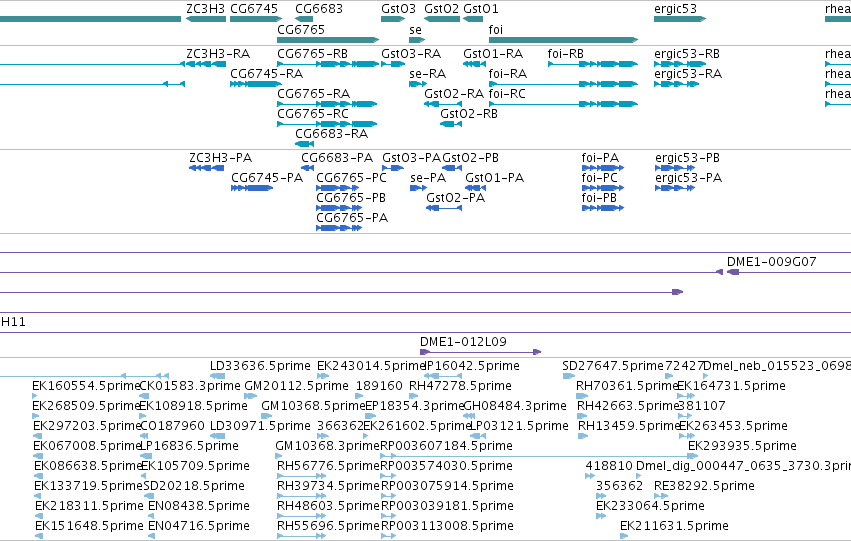Select the foi-RA transcript
Viewport: 851px width, 541px height.
click(563, 84)
